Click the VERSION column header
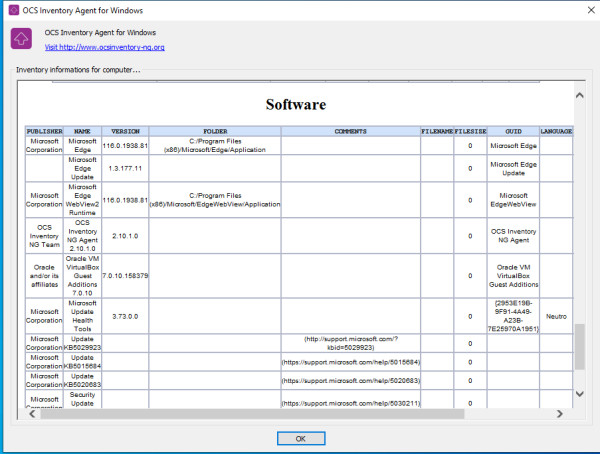Screen dimensions: 600x454 [125, 131]
